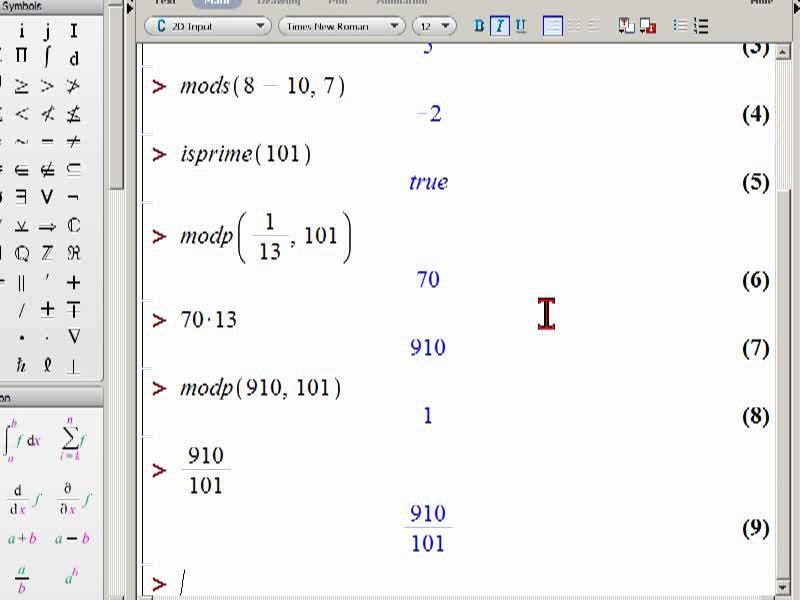This screenshot has height=600, width=800.
Task: Insert the rationals ℚ symbol
Action: click(x=21, y=253)
